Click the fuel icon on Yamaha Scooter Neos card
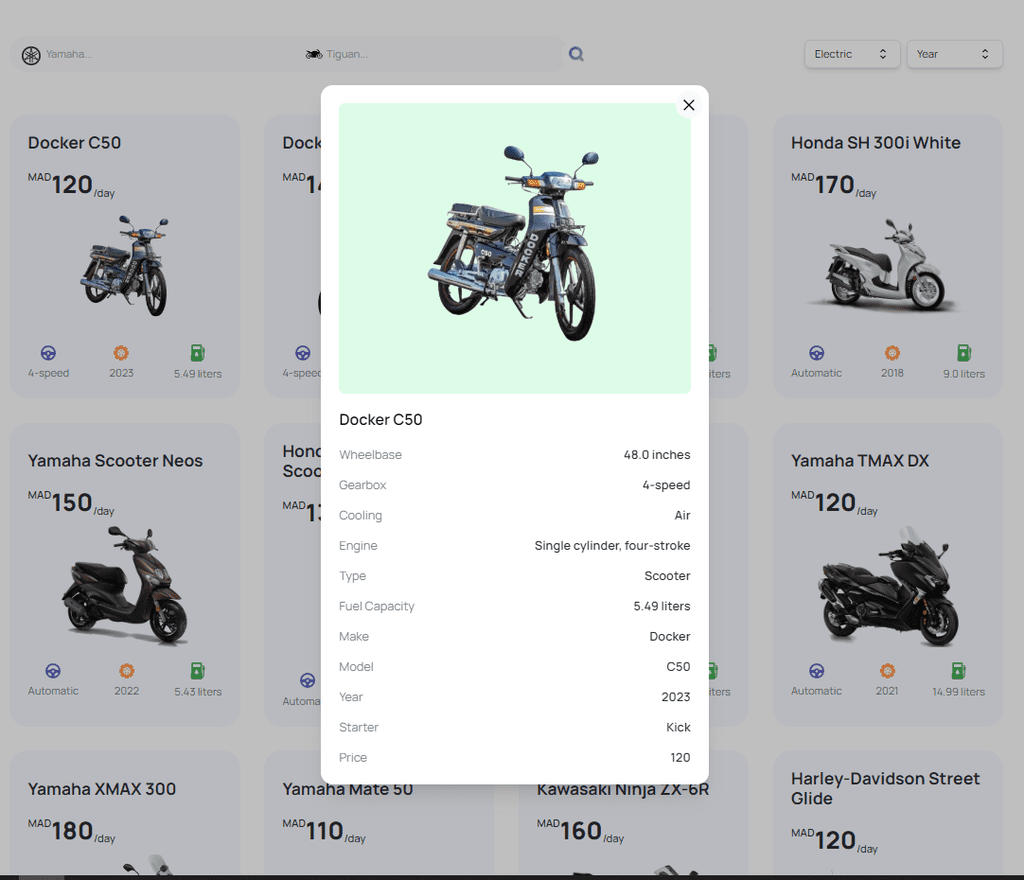The image size is (1024, 880). click(x=197, y=671)
